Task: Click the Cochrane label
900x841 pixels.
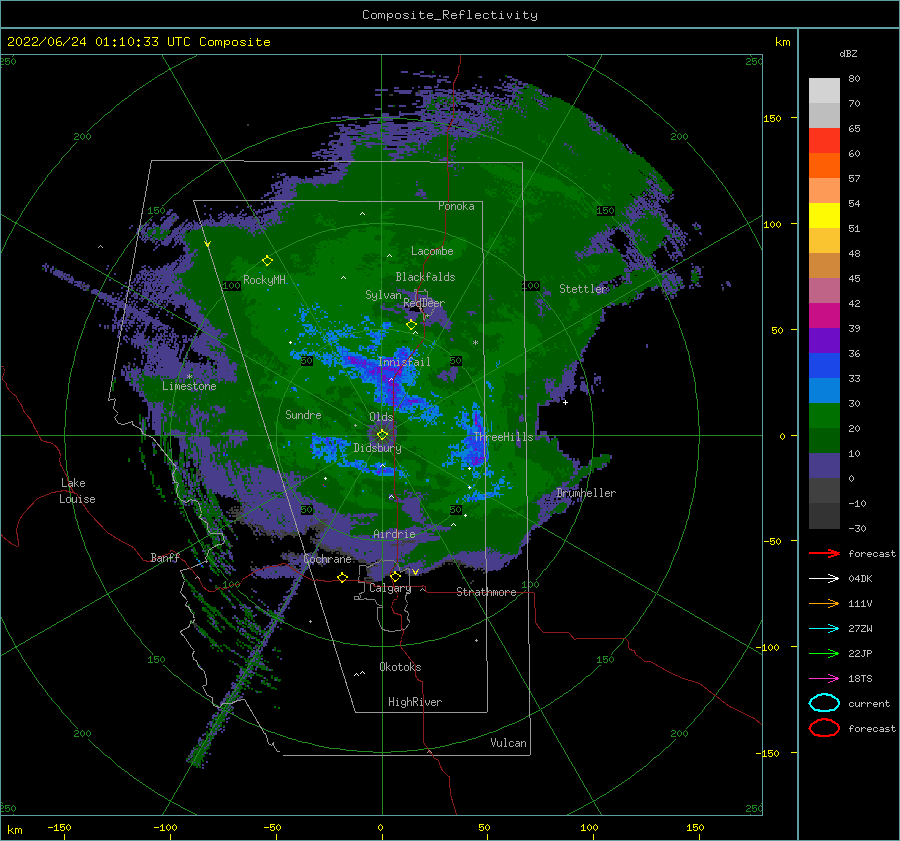Action: click(x=327, y=559)
